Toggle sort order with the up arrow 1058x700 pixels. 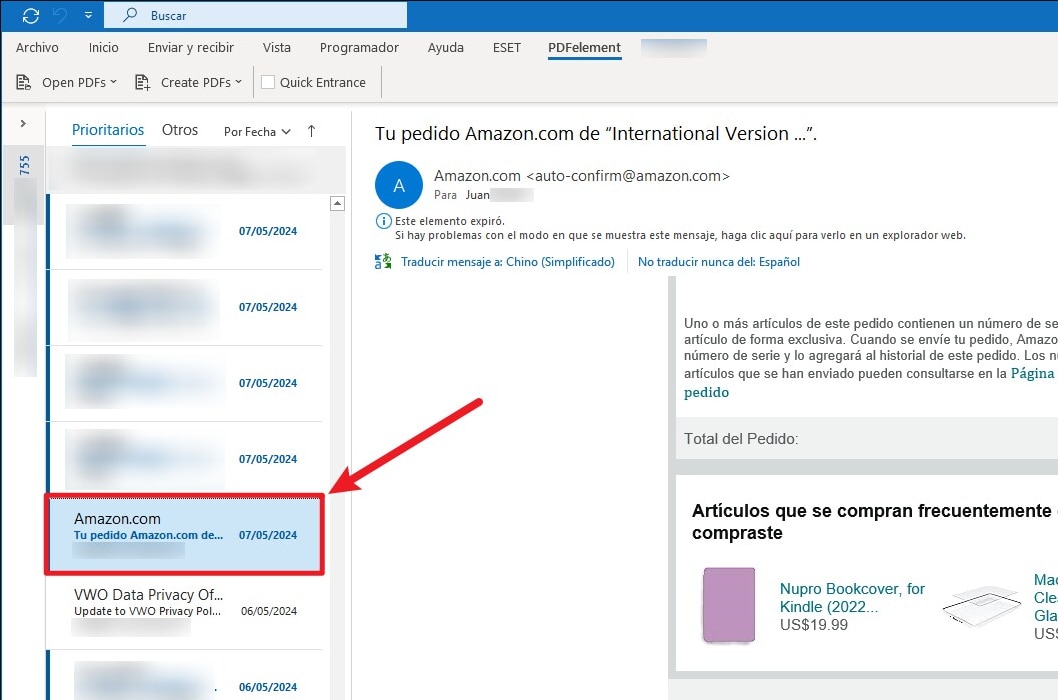click(x=311, y=131)
